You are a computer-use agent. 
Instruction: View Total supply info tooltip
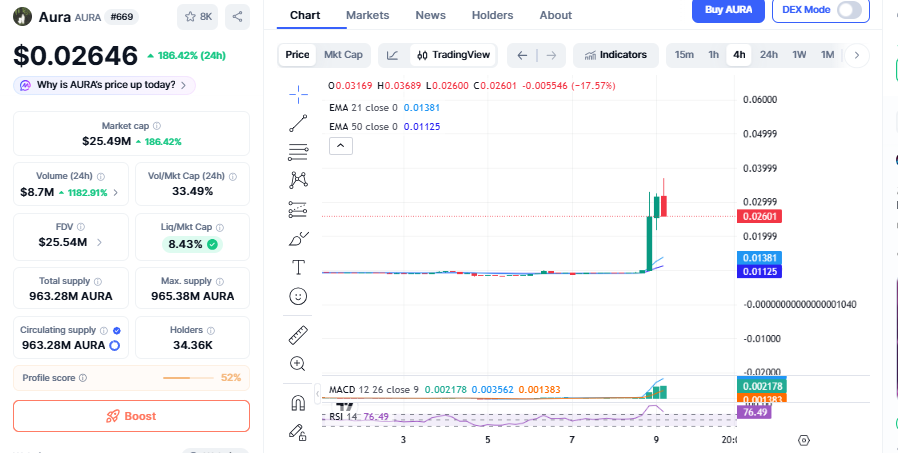(x=97, y=281)
